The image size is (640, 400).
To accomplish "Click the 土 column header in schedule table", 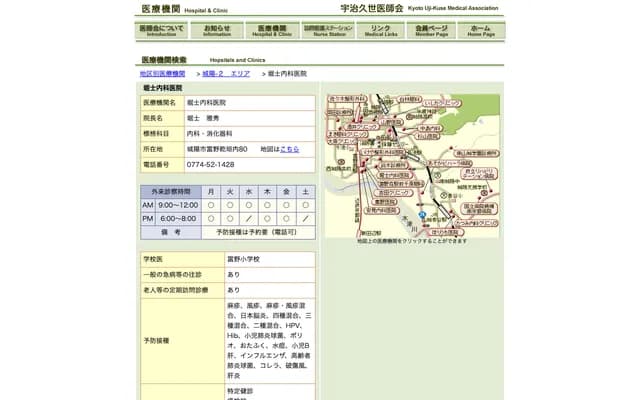I will [x=305, y=192].
